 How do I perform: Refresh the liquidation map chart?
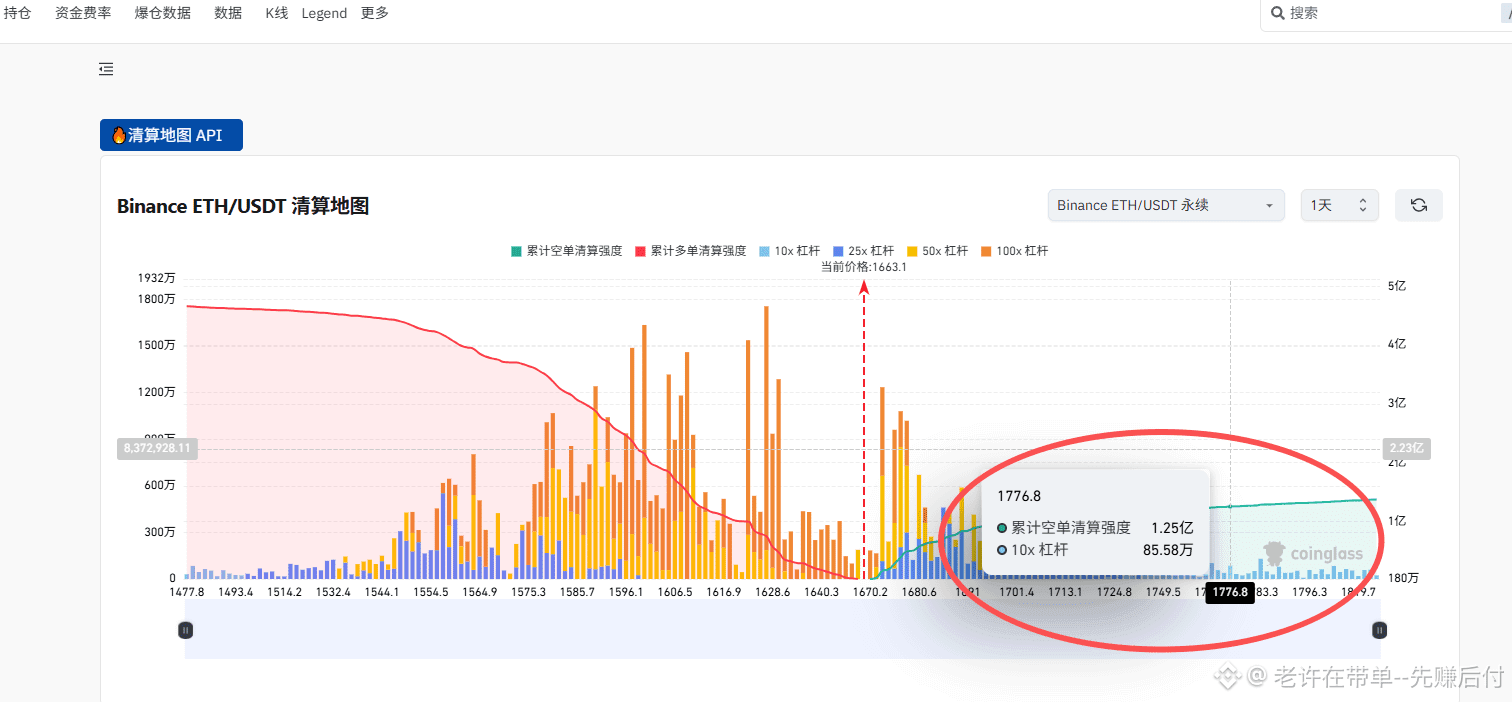pos(1418,205)
